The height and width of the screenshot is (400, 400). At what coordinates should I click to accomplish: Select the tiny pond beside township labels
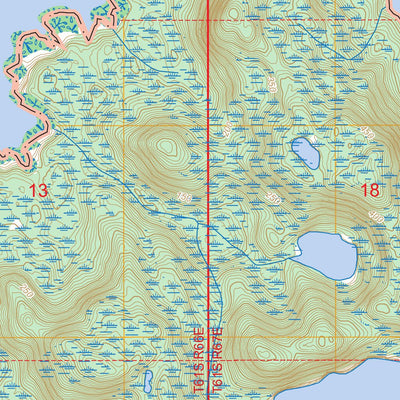[148, 382]
